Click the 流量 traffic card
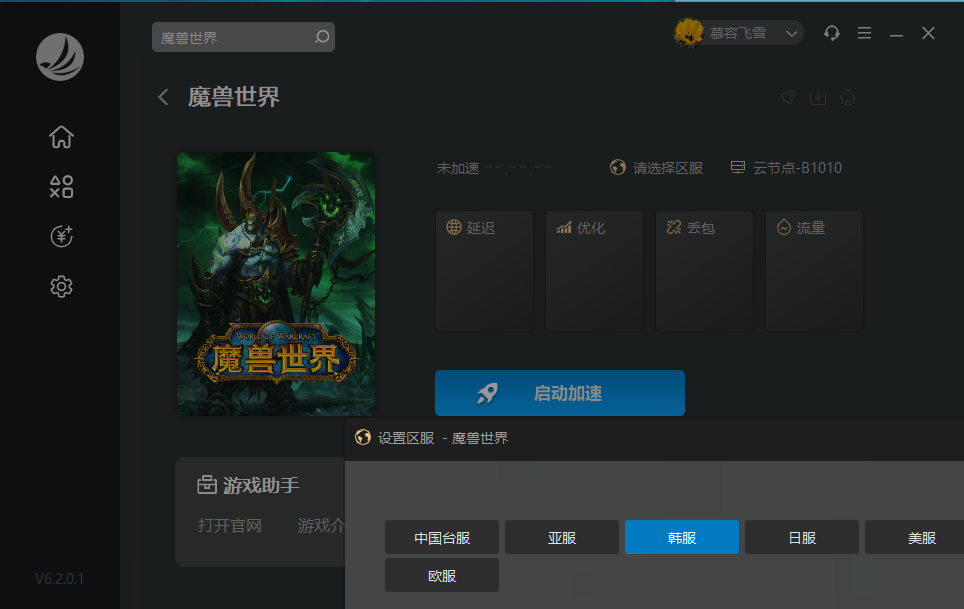The height and width of the screenshot is (609, 964). pos(815,271)
